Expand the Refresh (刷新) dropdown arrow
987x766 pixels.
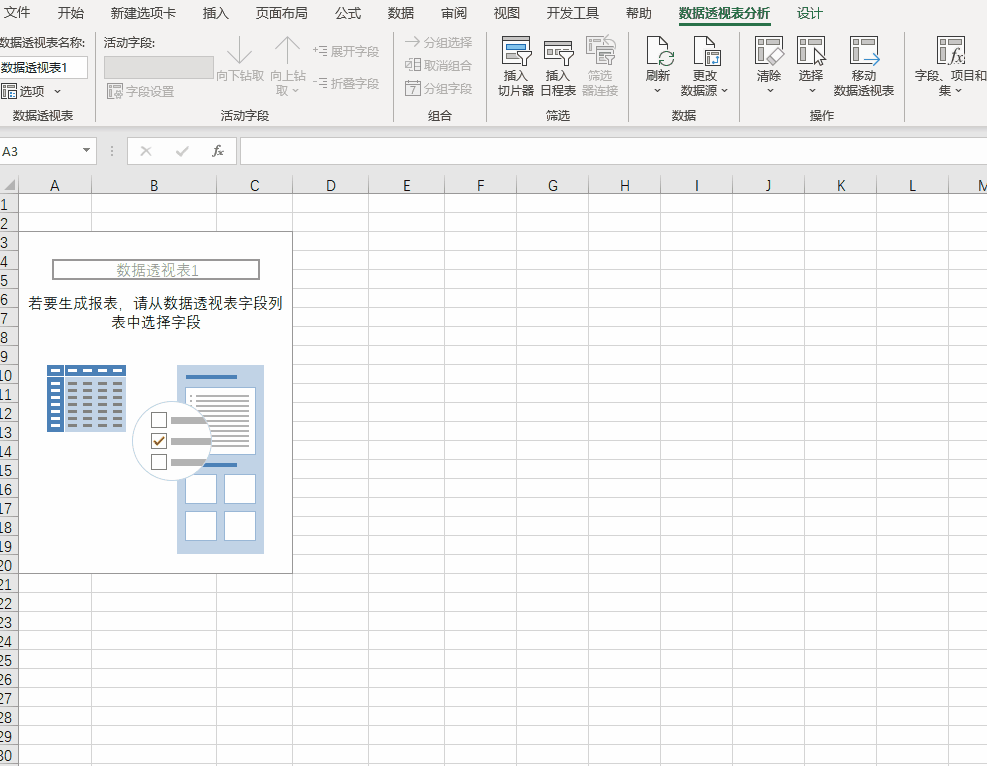[x=658, y=91]
